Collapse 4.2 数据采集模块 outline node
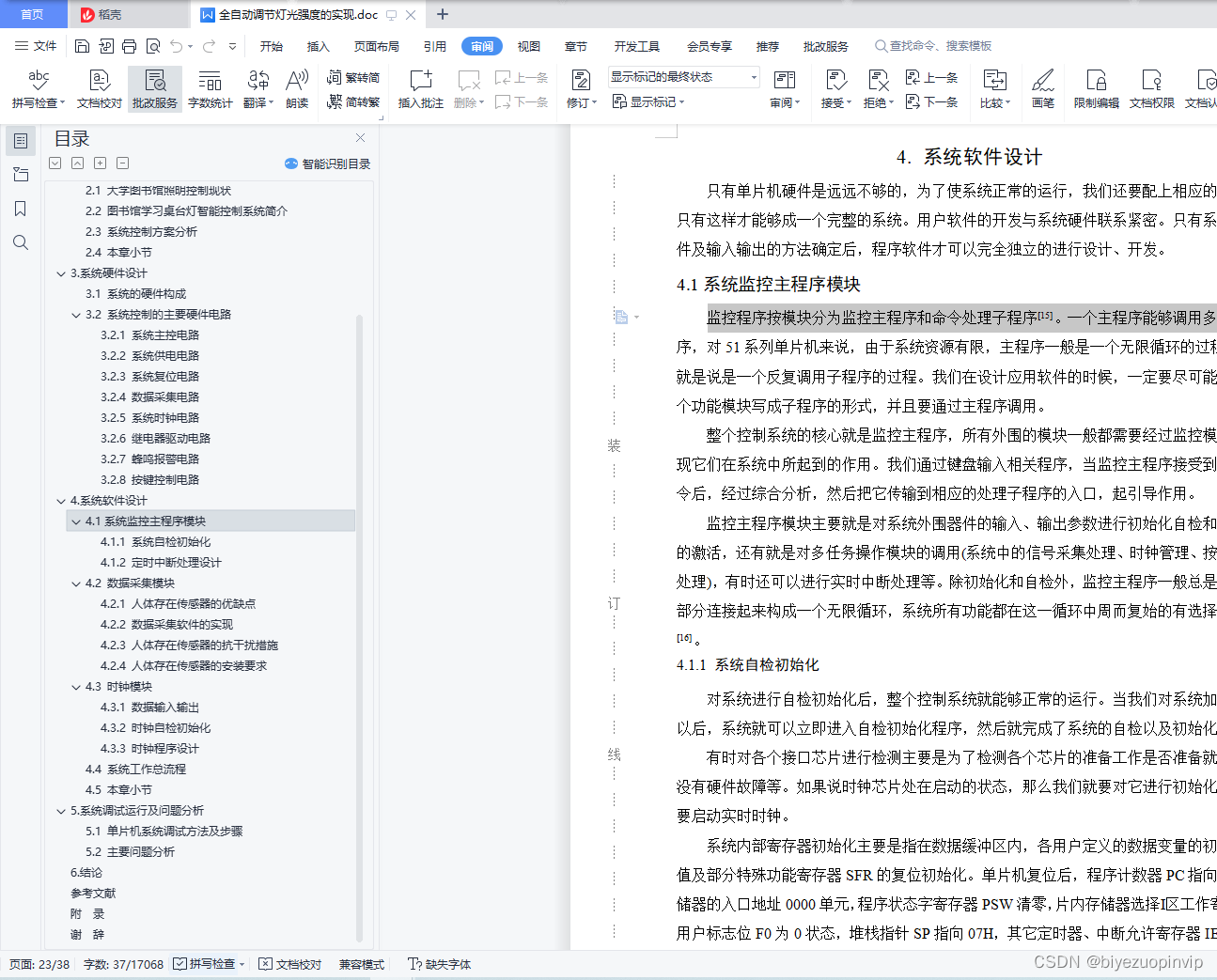 tap(76, 583)
